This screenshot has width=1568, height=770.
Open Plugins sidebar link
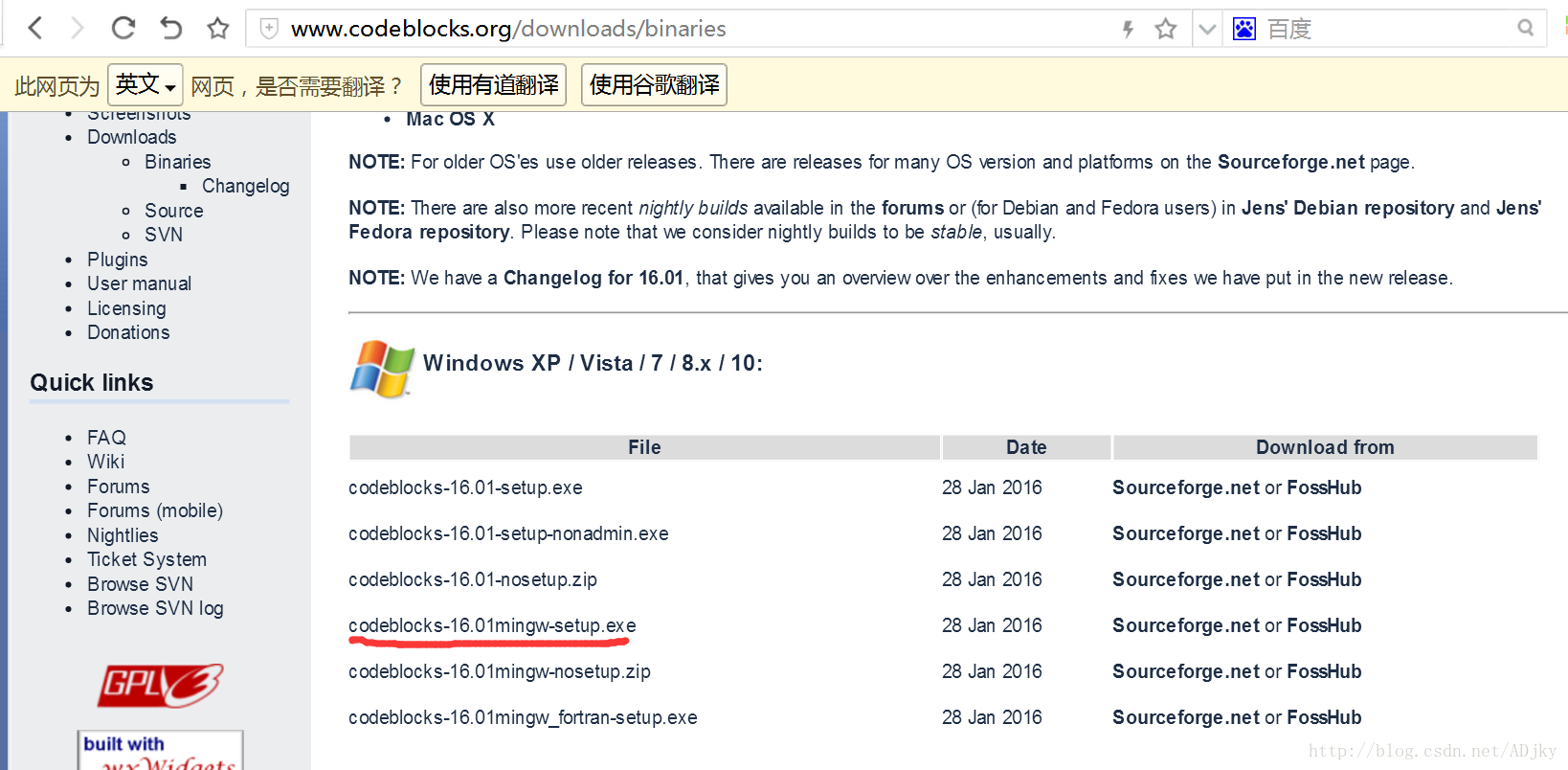[118, 260]
